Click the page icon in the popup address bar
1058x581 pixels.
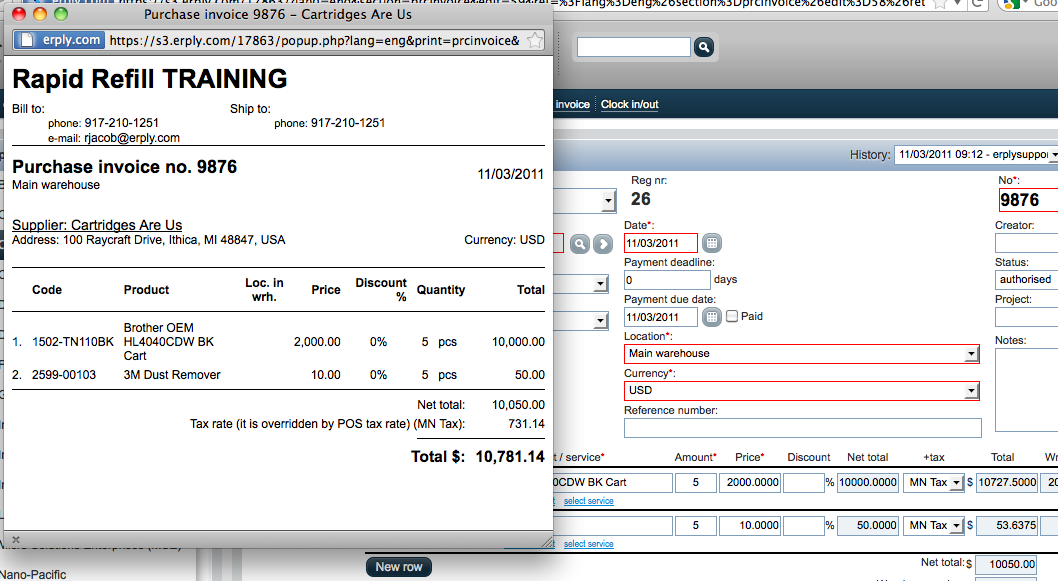click(x=26, y=40)
